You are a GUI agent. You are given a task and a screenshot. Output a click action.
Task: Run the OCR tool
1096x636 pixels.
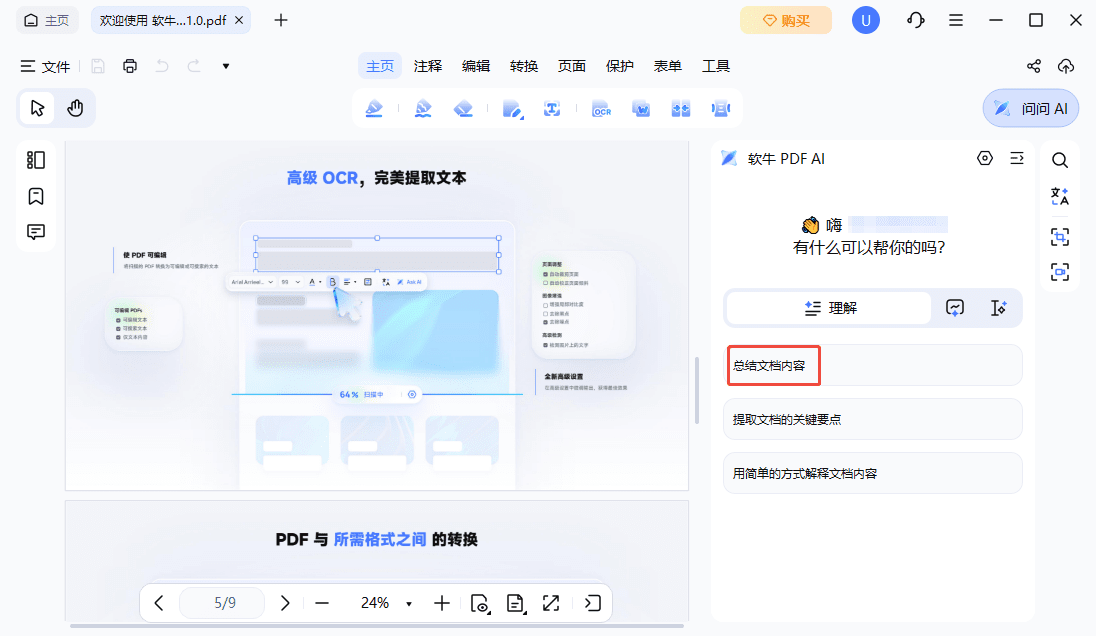(x=601, y=108)
